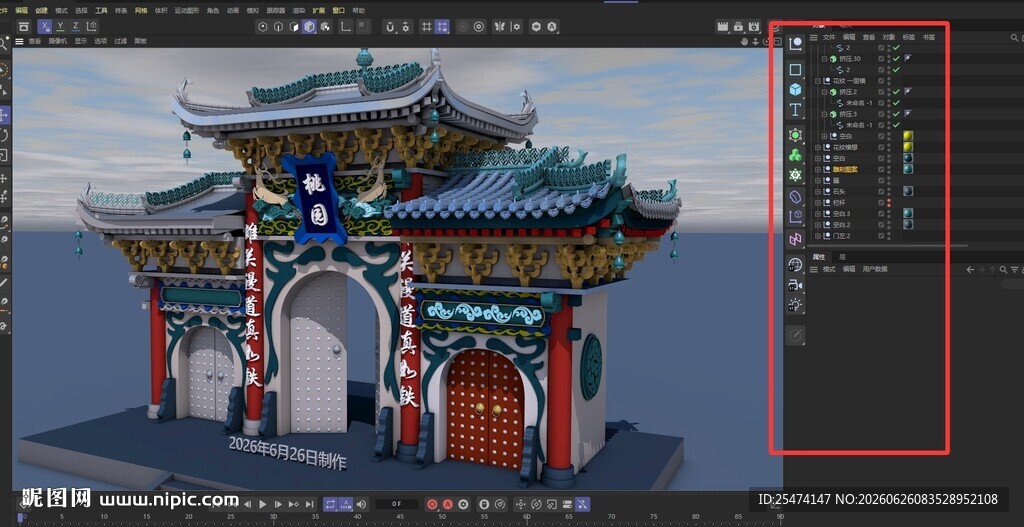Enable the Snap magnet icon
1024x527 pixels.
[x=390, y=27]
